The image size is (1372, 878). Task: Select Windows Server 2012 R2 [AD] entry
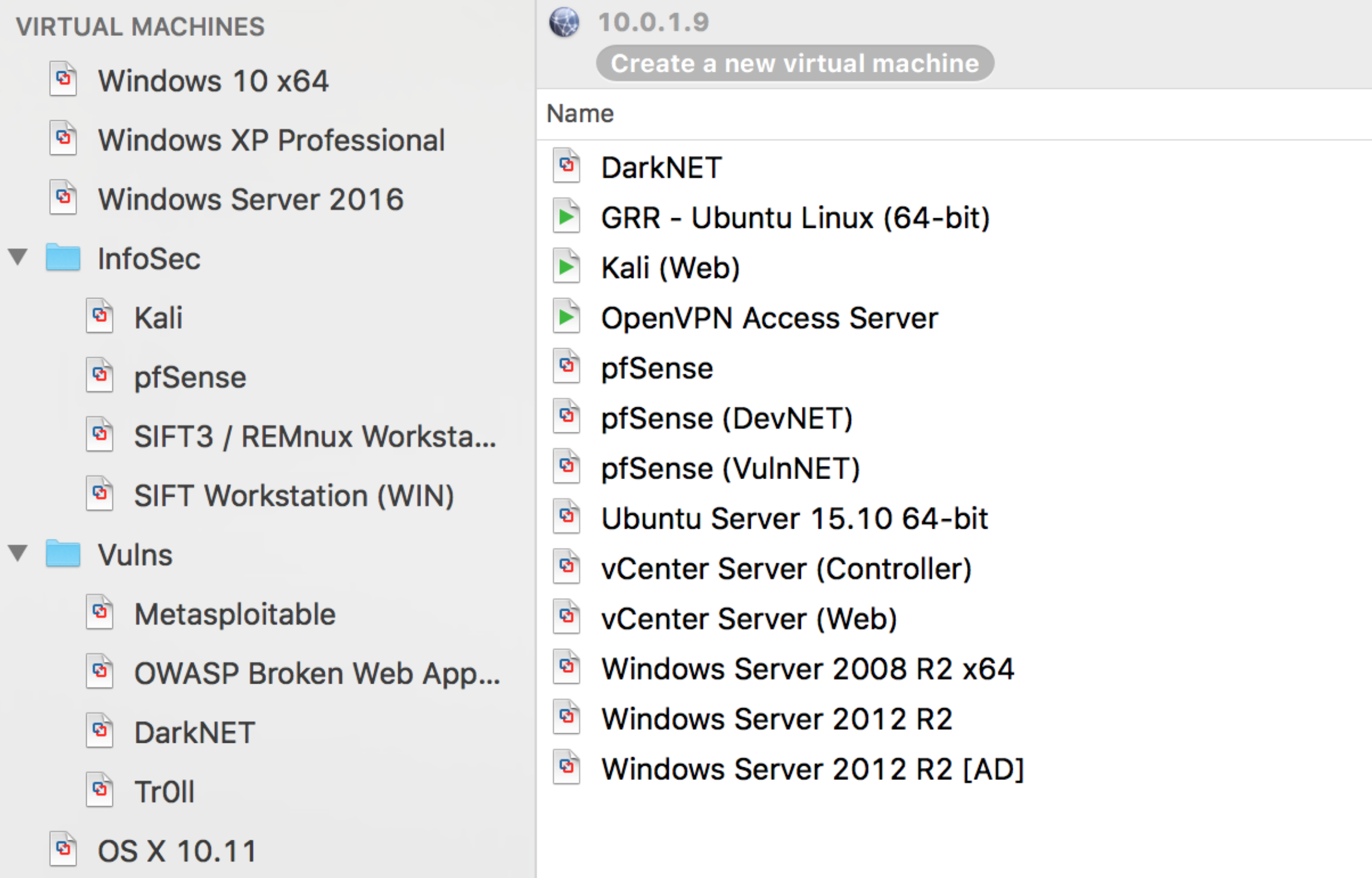tap(812, 769)
